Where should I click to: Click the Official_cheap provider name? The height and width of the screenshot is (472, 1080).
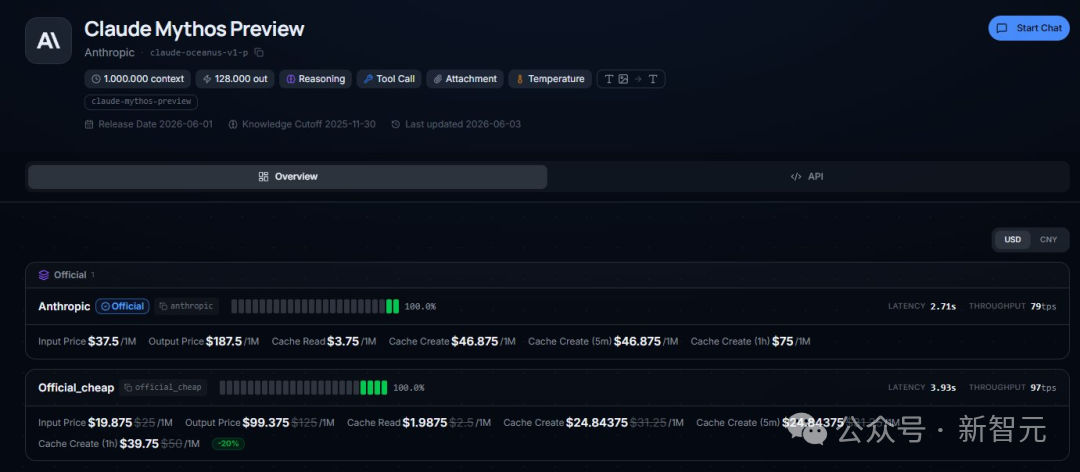pyautogui.click(x=76, y=387)
